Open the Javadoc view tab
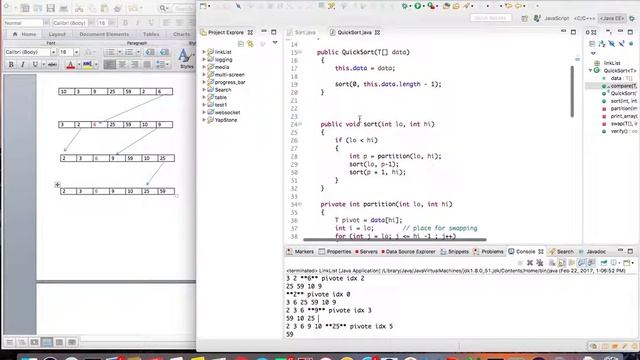This screenshot has width=640, height=360. point(592,251)
